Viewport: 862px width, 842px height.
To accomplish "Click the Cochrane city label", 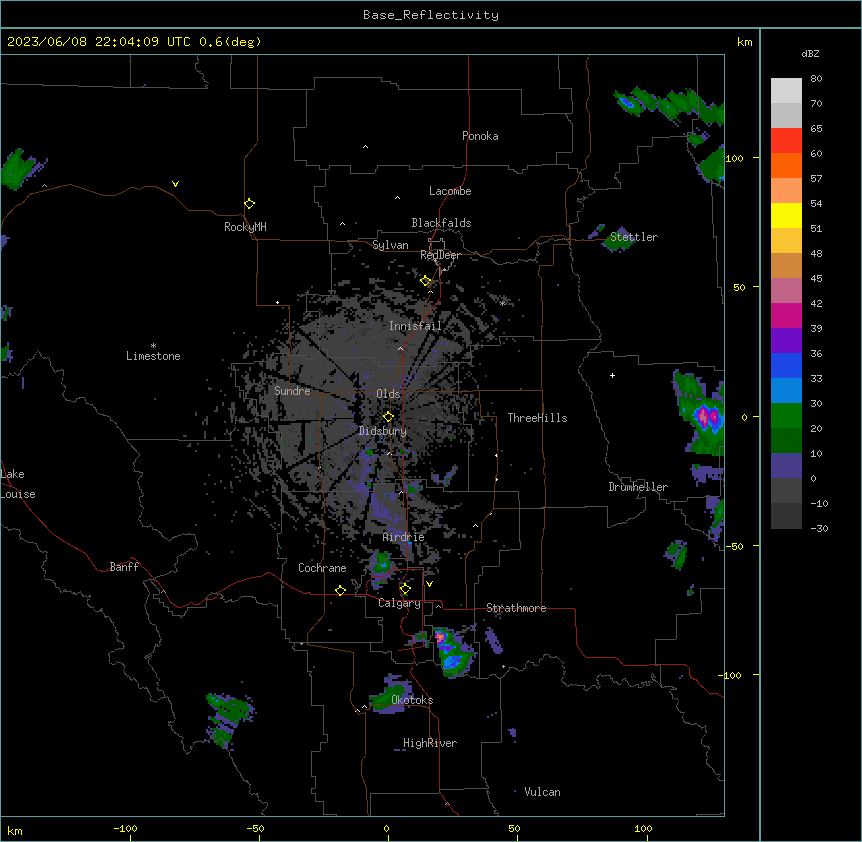I will pos(322,568).
